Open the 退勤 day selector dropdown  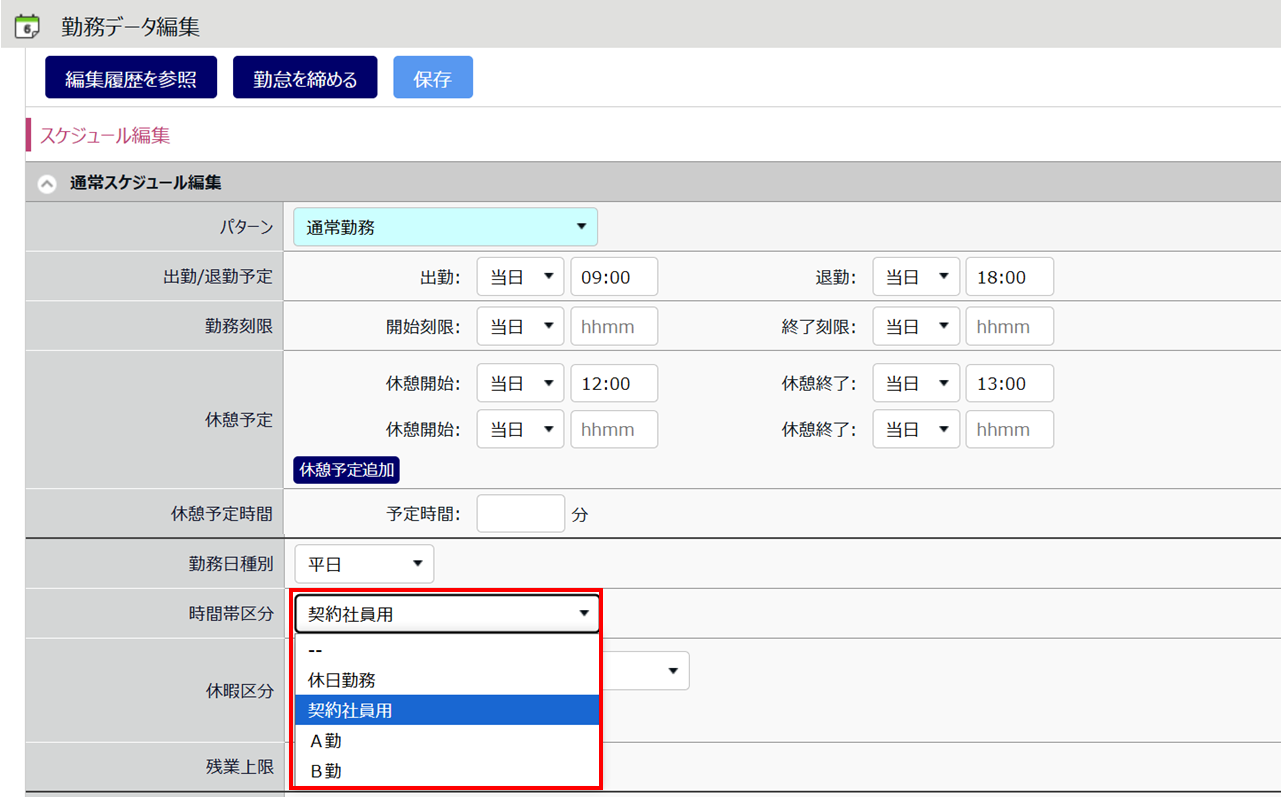(x=915, y=277)
